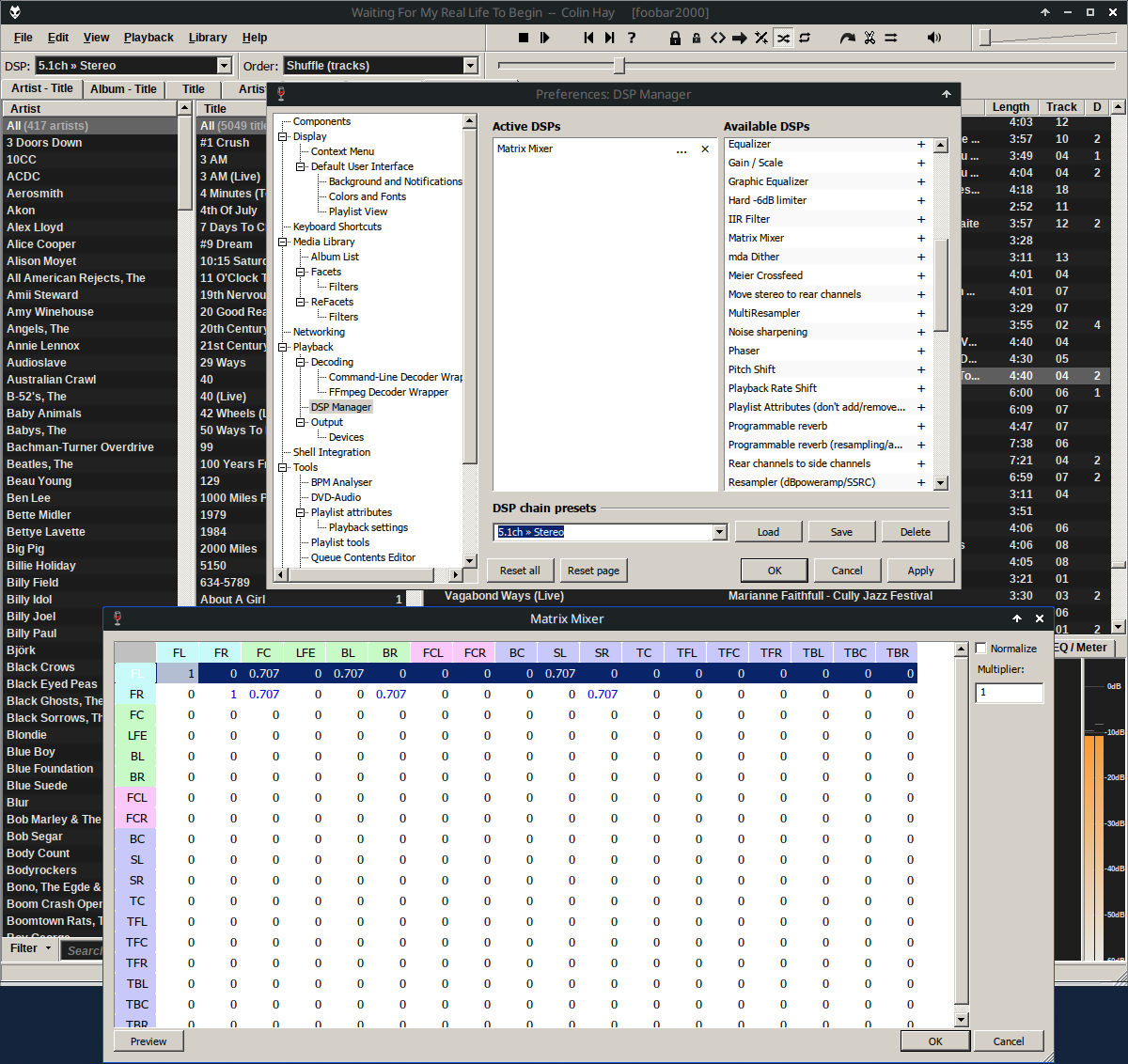Image resolution: width=1128 pixels, height=1064 pixels.
Task: Click Apply in Preferences dialog
Action: (920, 571)
